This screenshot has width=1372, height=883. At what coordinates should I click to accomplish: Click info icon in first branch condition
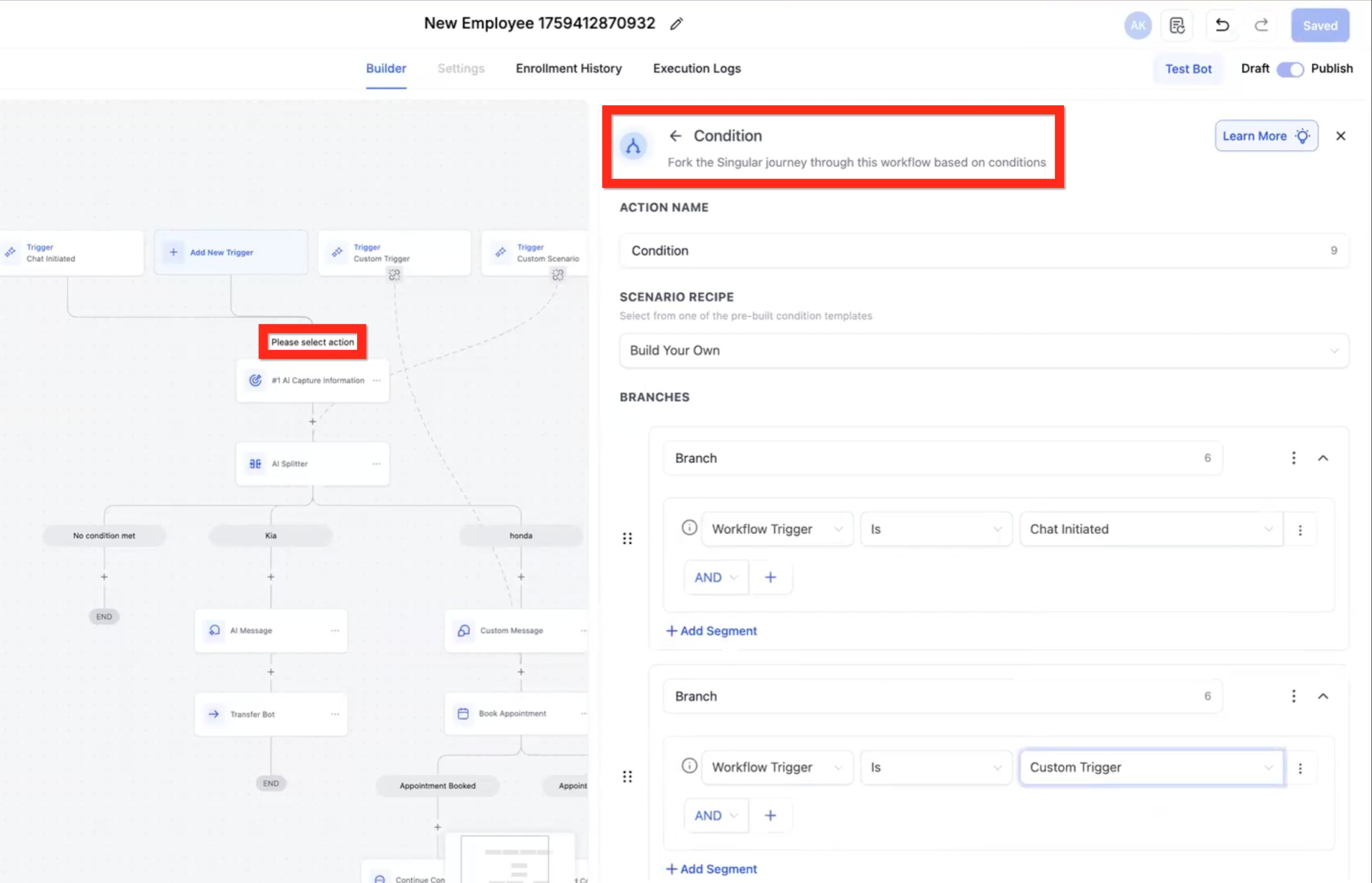pos(689,527)
